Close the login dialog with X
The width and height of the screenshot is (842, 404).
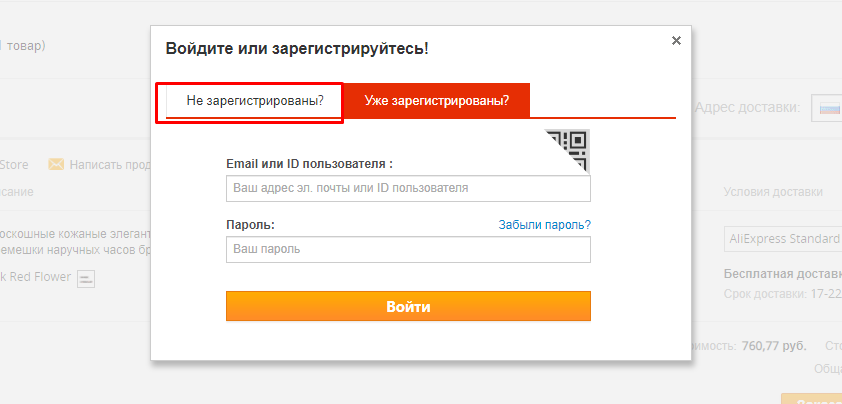(676, 41)
